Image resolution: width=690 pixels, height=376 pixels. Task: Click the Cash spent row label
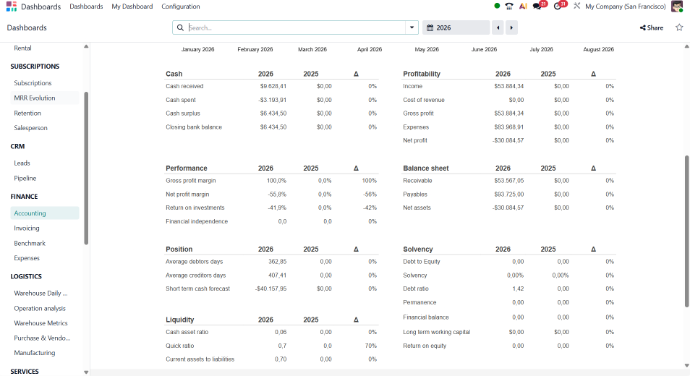point(180,100)
